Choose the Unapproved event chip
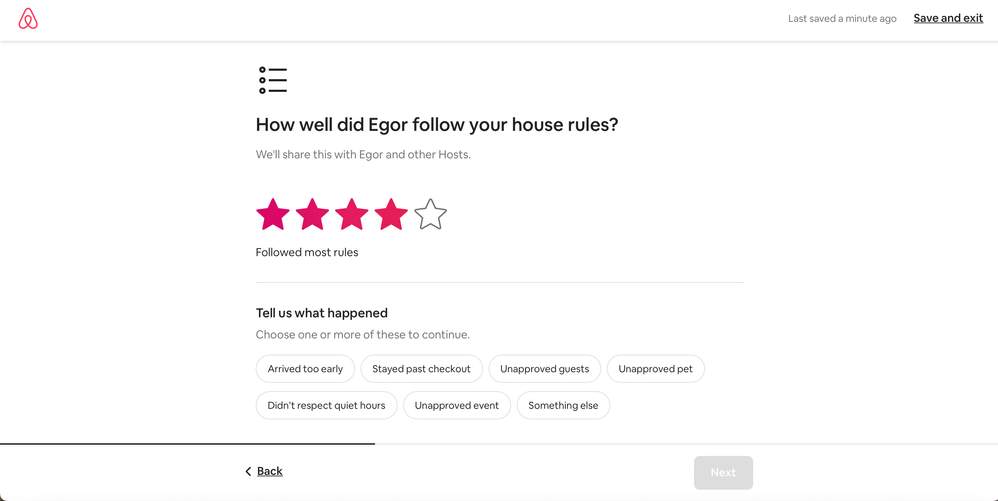 (x=457, y=405)
